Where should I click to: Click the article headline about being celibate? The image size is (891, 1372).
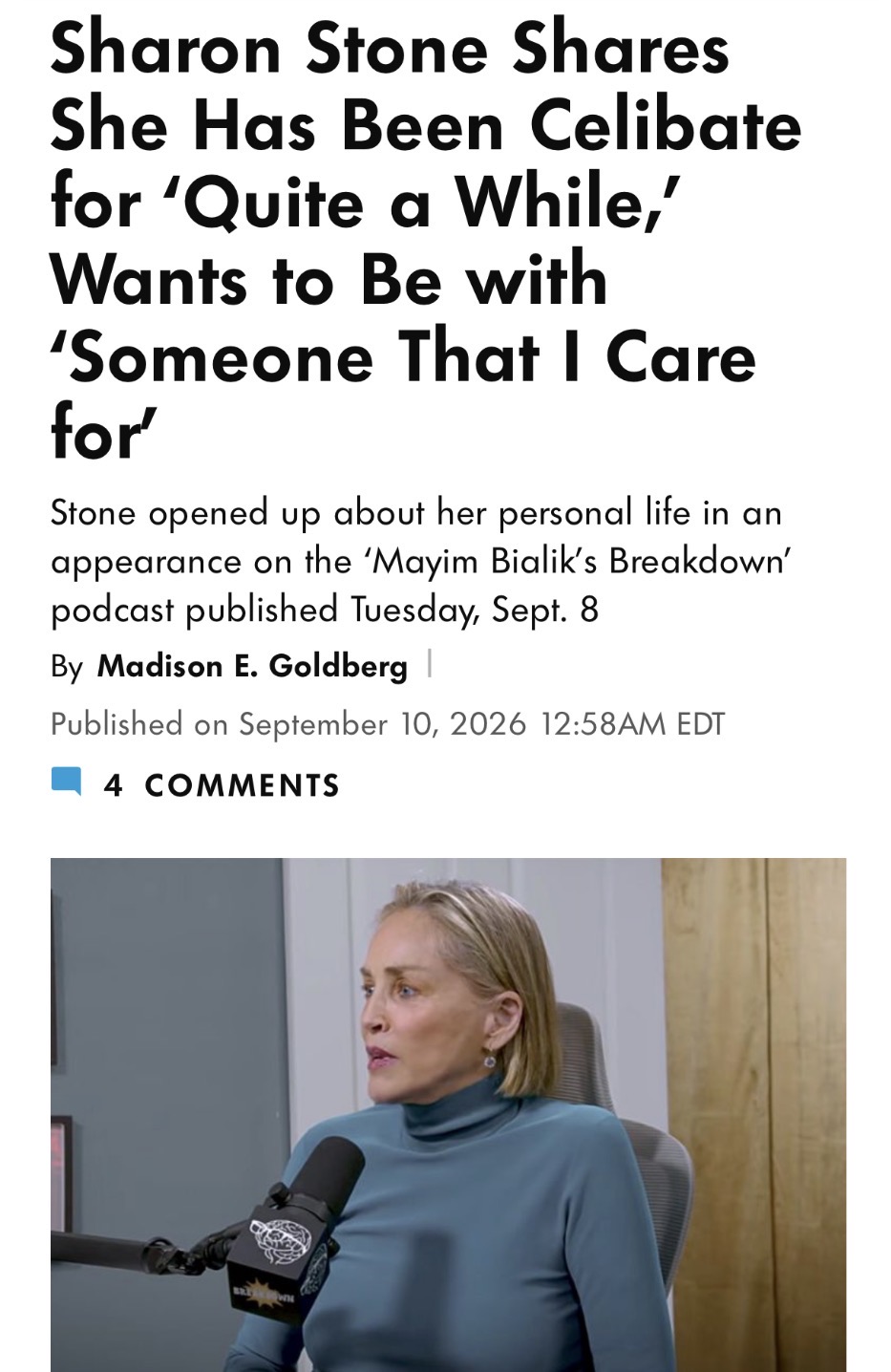coord(426,241)
